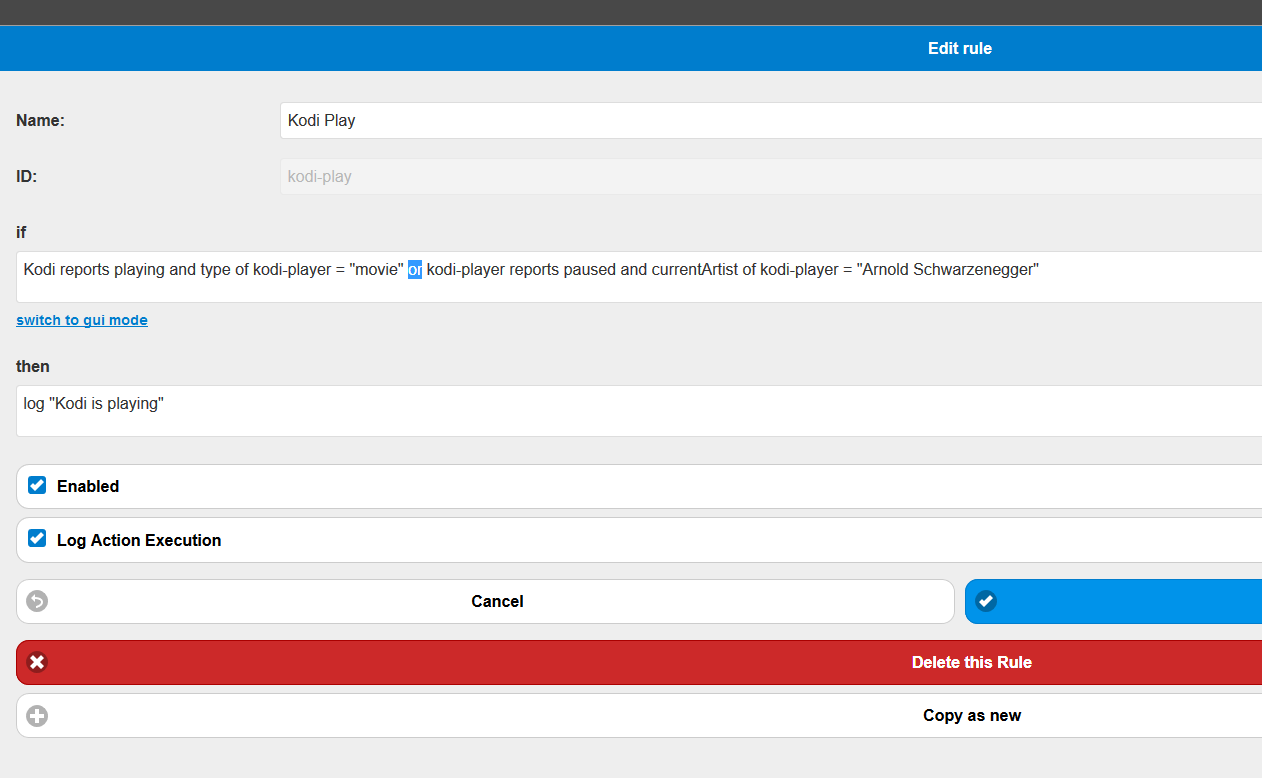Click the X icon on Delete this Rule
The height and width of the screenshot is (778, 1262).
pos(37,662)
